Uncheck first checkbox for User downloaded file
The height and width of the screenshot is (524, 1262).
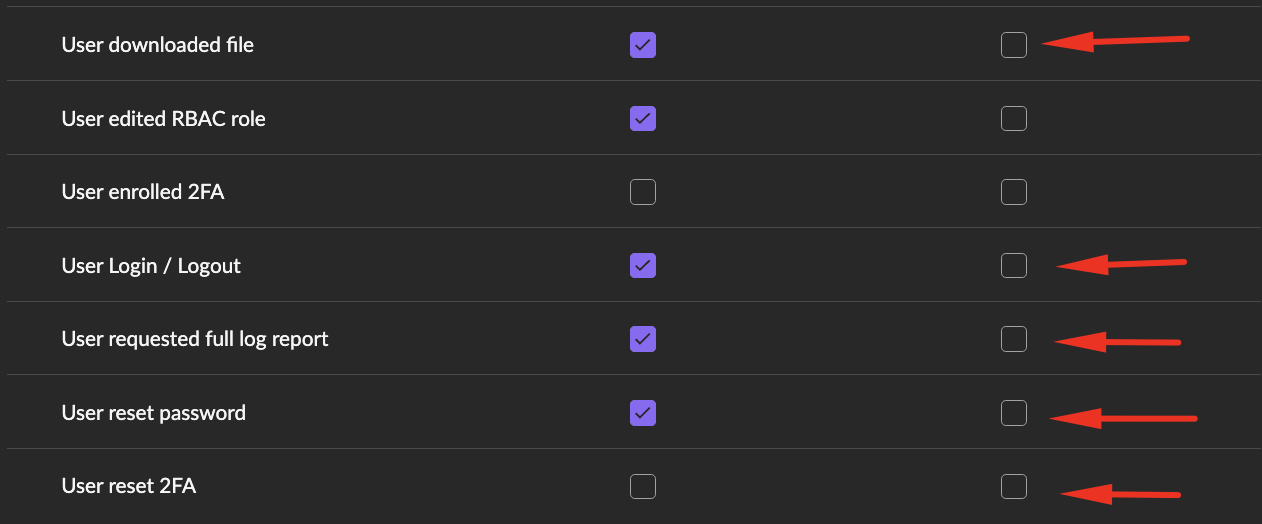point(643,45)
